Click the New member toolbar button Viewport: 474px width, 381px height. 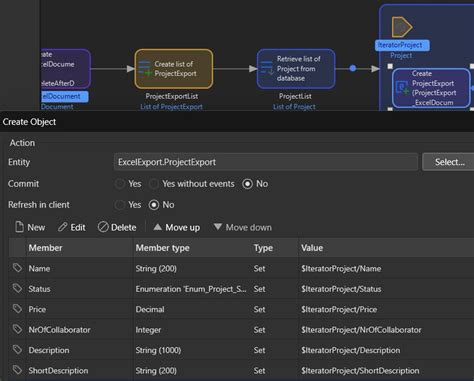coord(30,227)
